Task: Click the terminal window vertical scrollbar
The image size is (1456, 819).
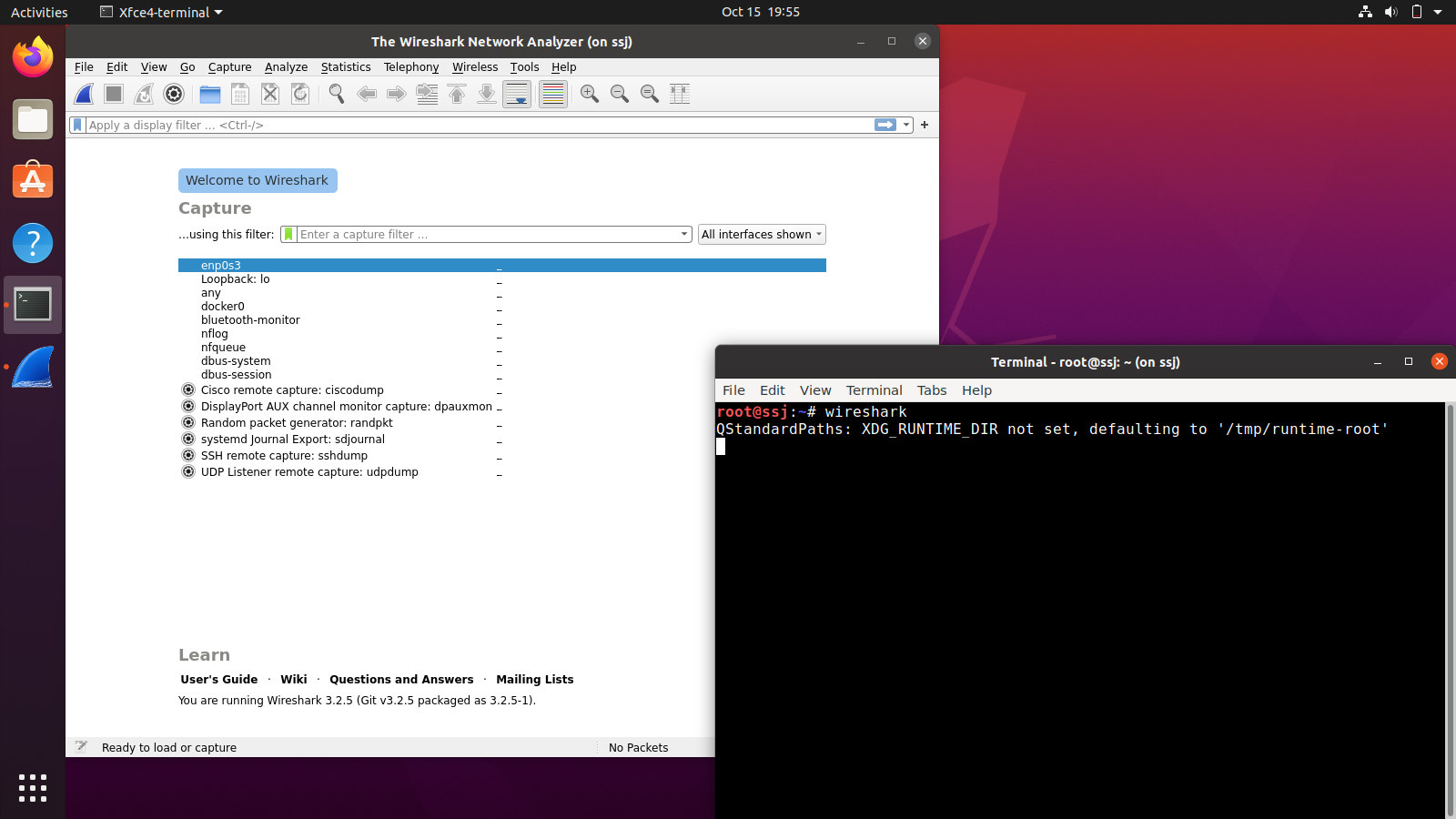Action: pyautogui.click(x=1450, y=610)
